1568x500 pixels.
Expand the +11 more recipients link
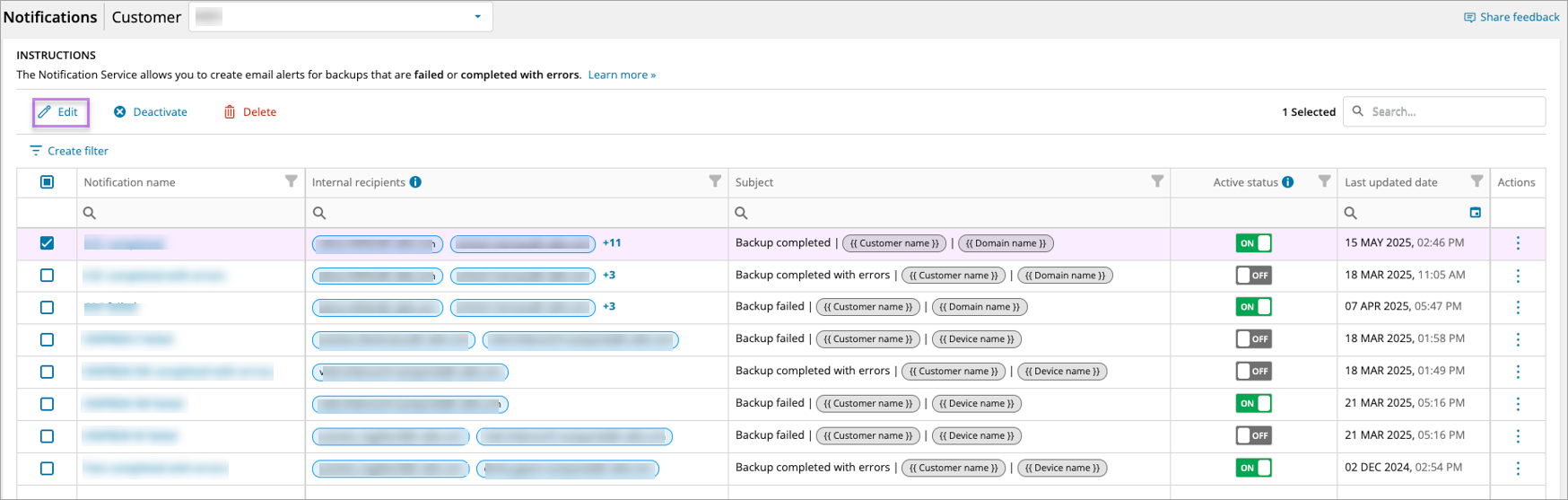(612, 242)
